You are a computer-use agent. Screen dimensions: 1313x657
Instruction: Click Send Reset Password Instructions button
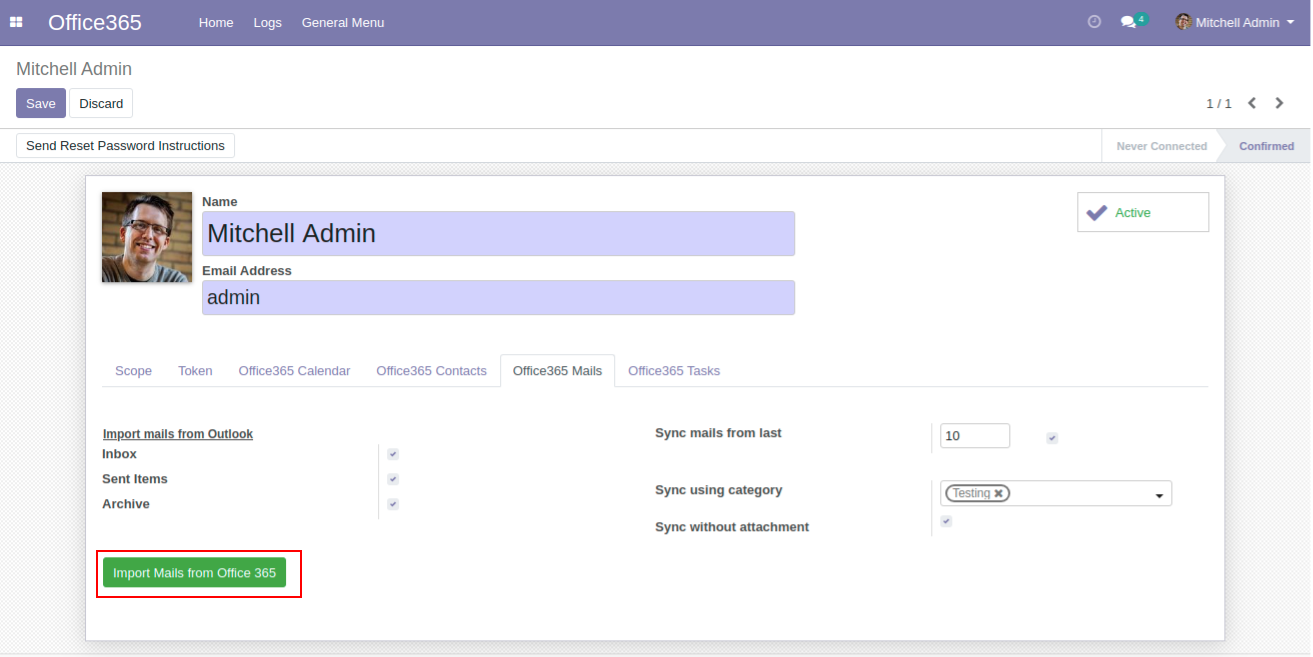click(x=125, y=146)
